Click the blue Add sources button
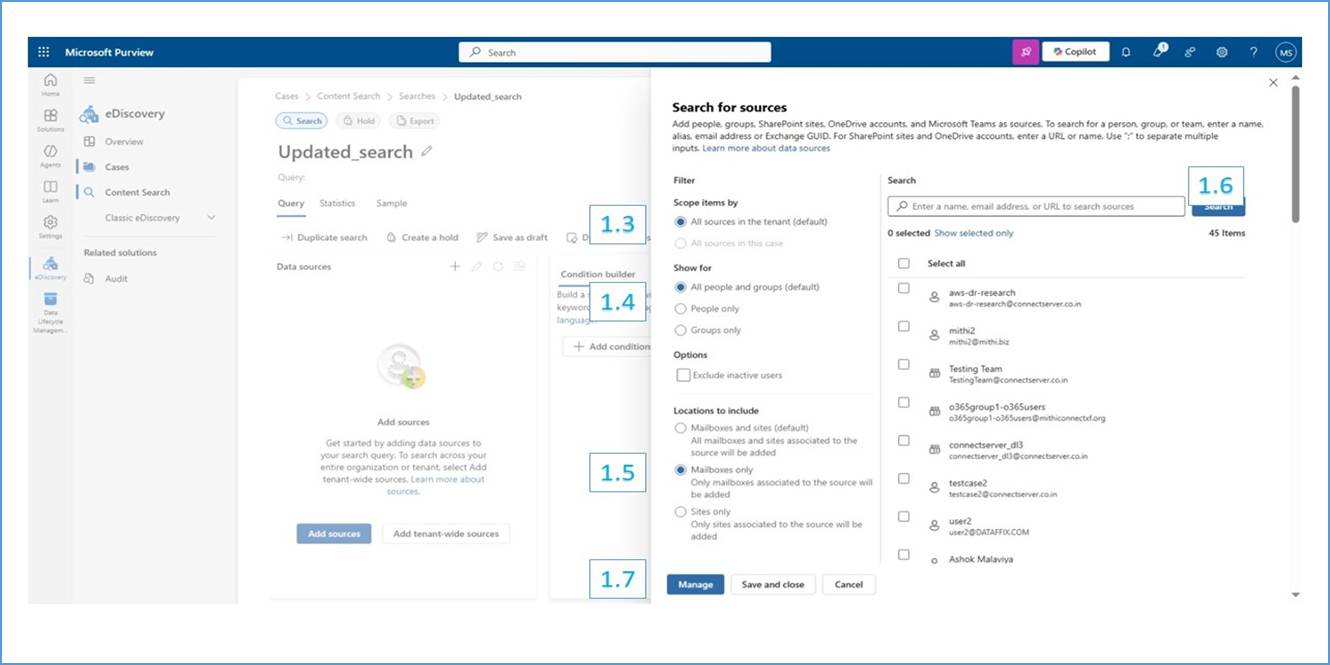 pos(334,534)
